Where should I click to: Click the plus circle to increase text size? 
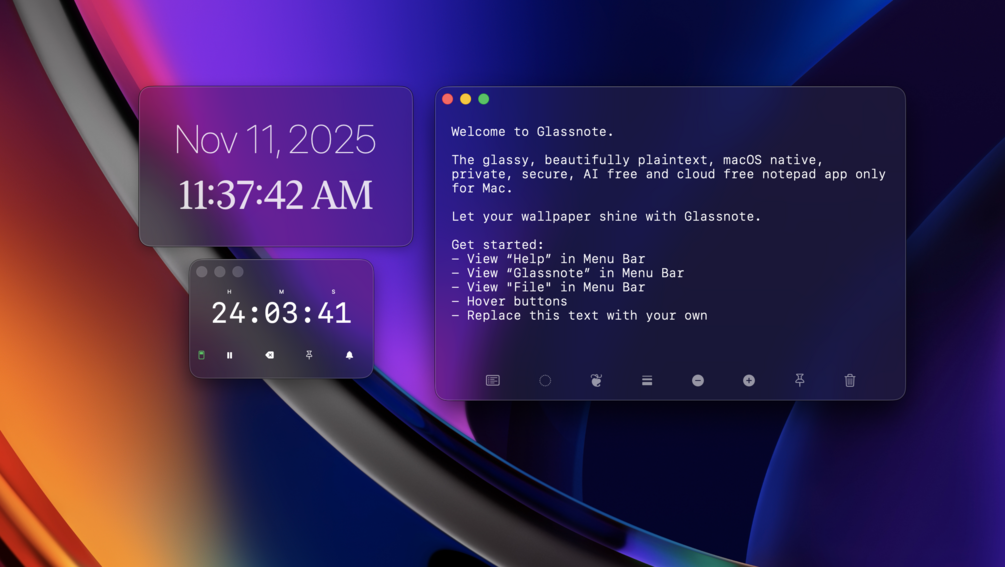pos(749,381)
